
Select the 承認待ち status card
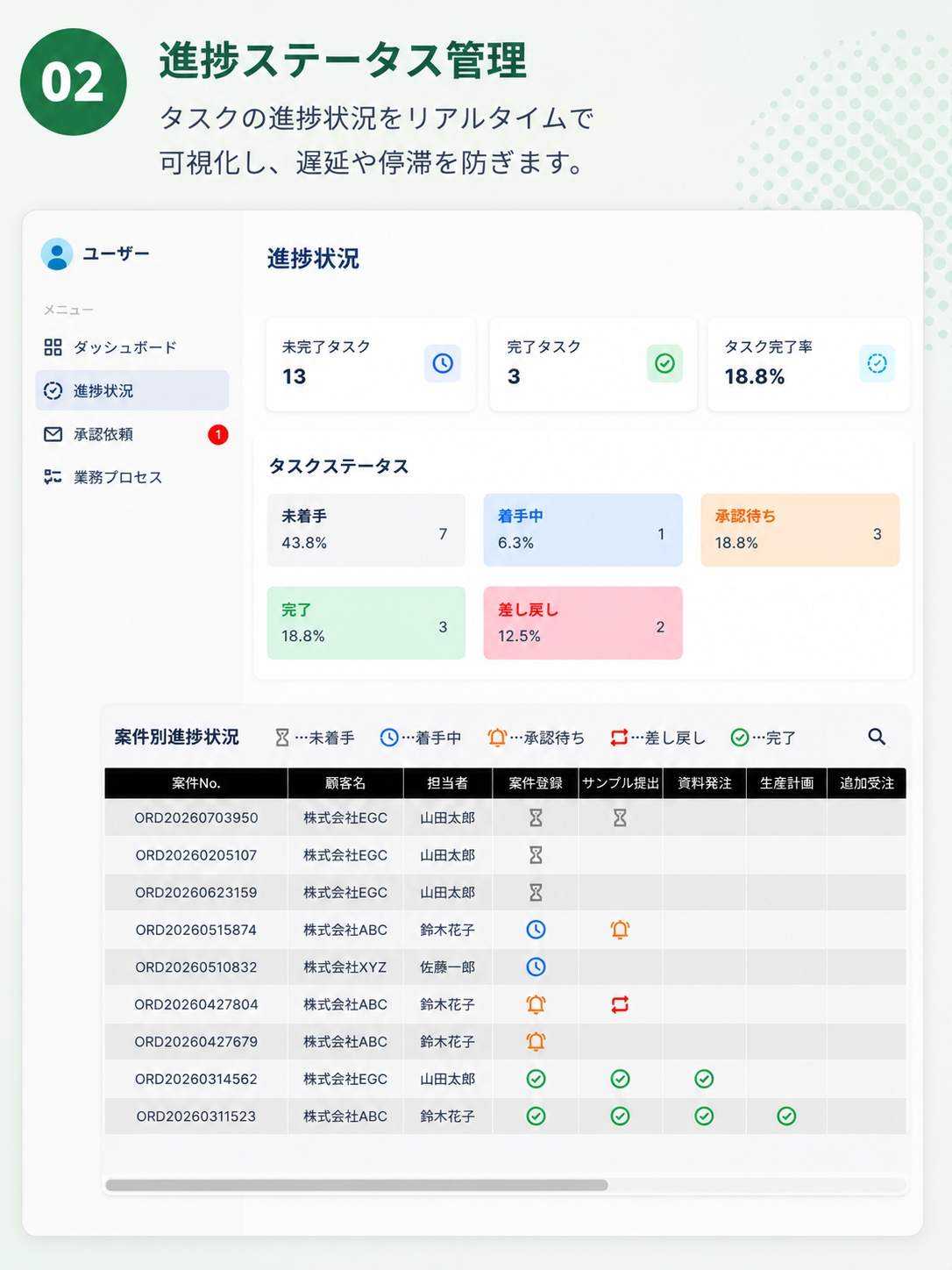[x=799, y=530]
